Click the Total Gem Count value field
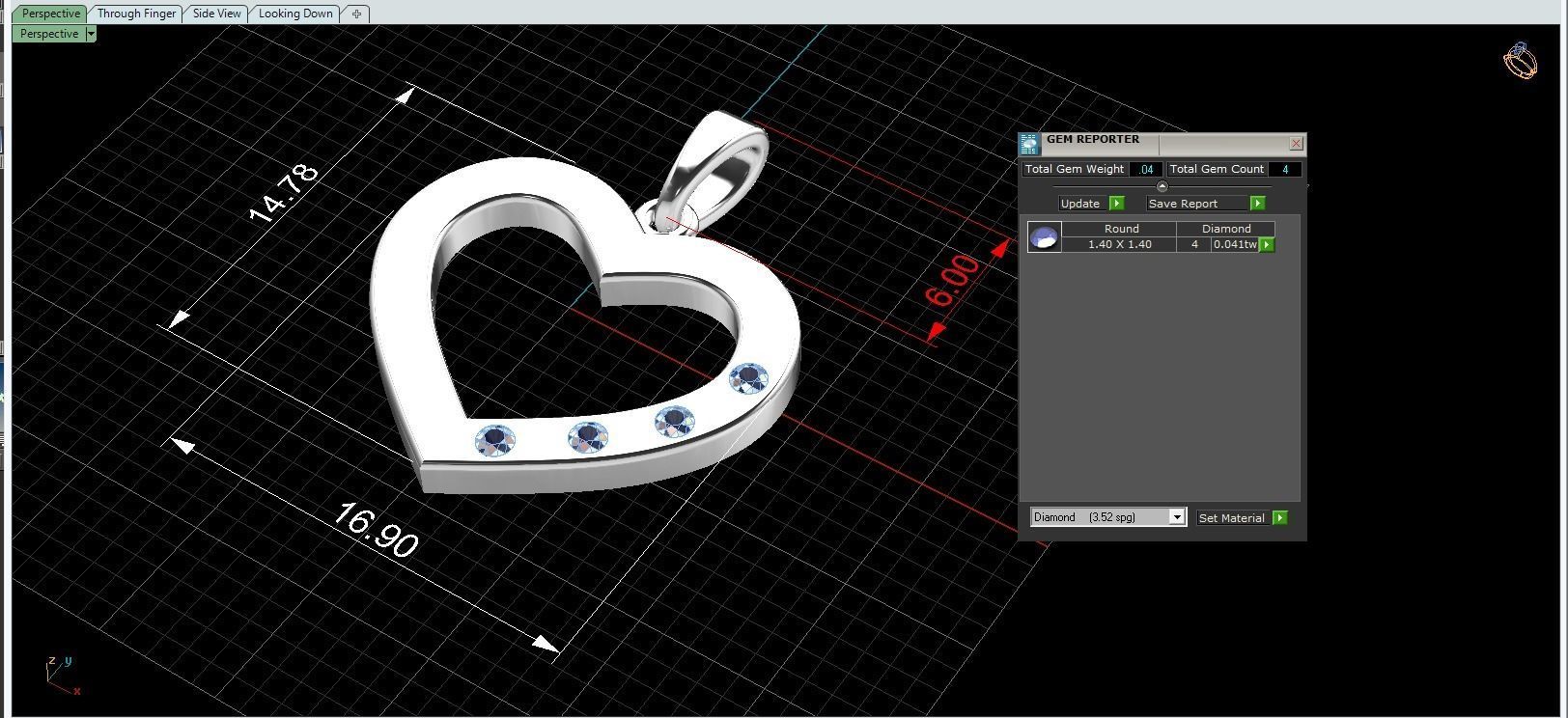 (1285, 169)
